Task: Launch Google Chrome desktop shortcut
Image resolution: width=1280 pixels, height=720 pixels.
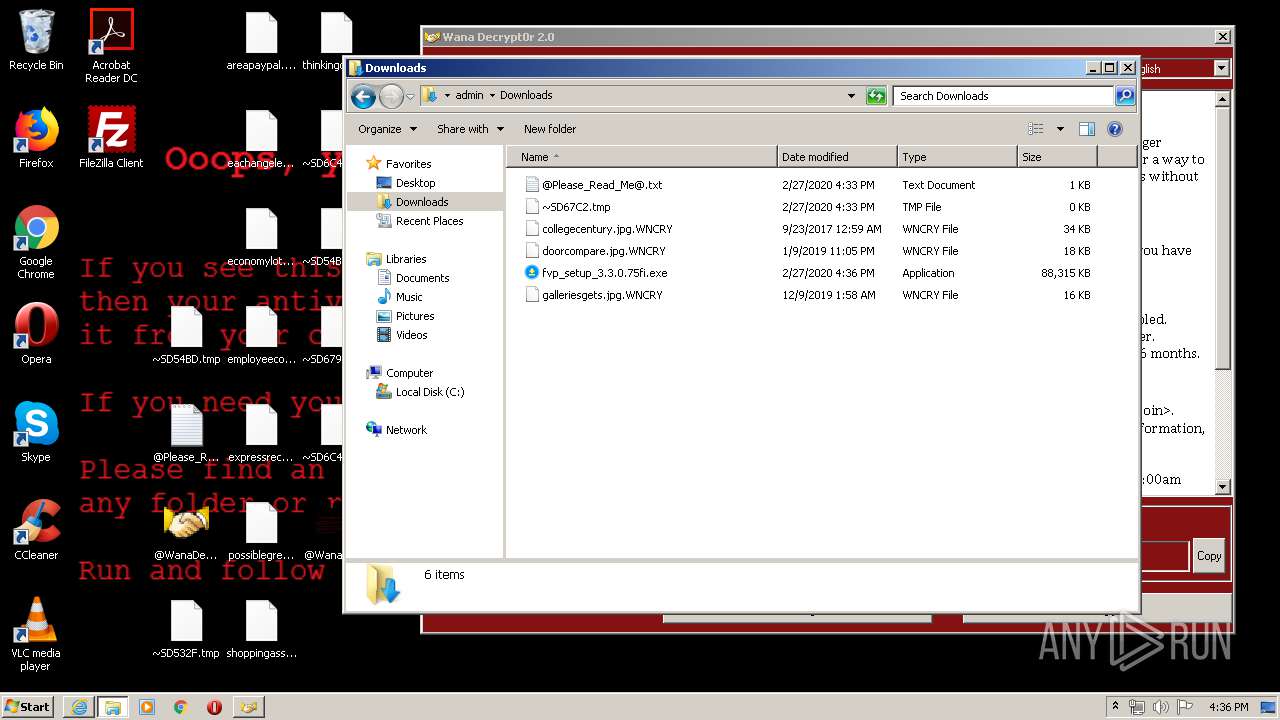Action: pyautogui.click(x=36, y=243)
